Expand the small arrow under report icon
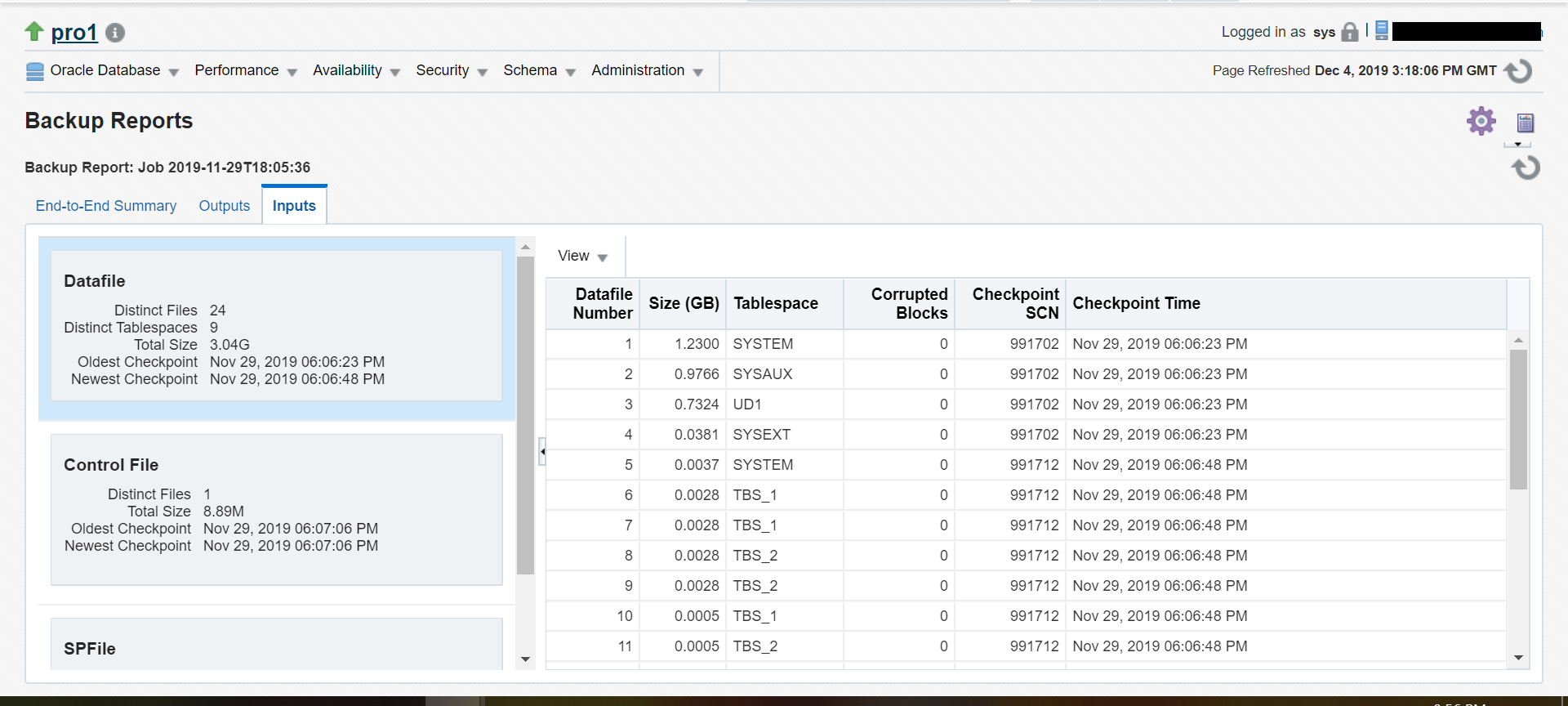The height and width of the screenshot is (706, 1568). [1518, 144]
